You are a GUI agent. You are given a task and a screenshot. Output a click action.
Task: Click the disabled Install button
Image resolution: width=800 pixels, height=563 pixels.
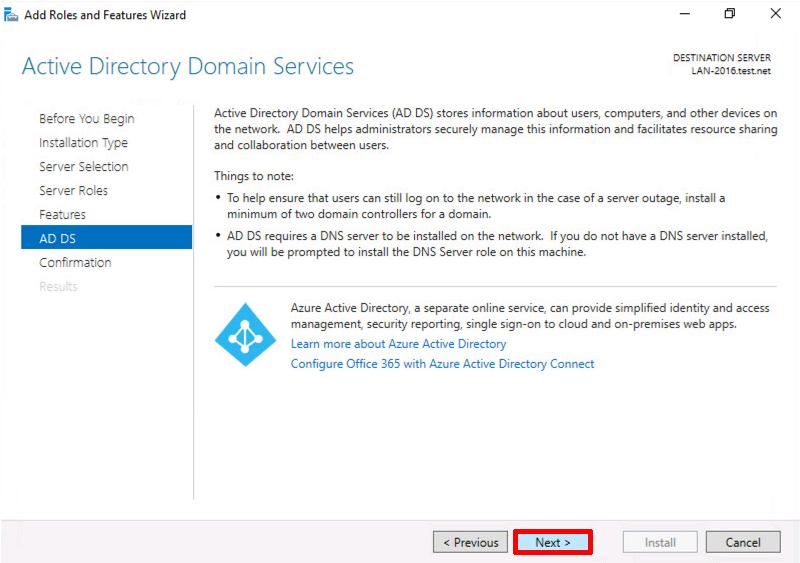[660, 542]
